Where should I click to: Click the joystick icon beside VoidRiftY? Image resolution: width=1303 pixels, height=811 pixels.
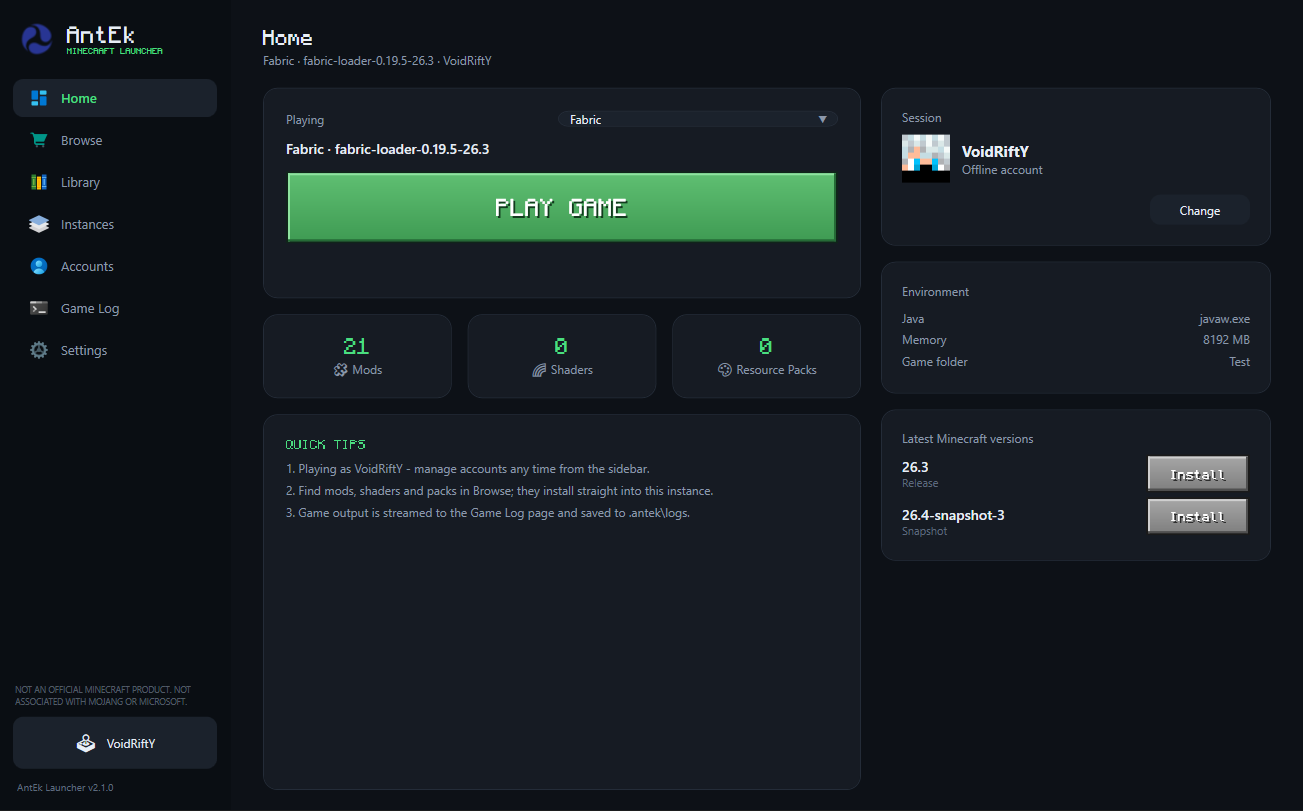tap(86, 744)
